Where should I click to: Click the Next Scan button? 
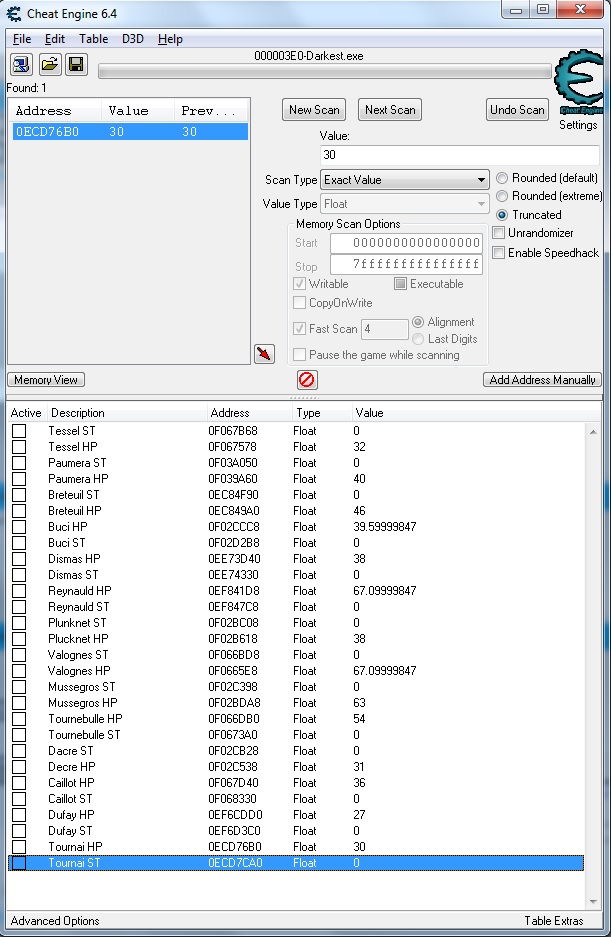[390, 110]
